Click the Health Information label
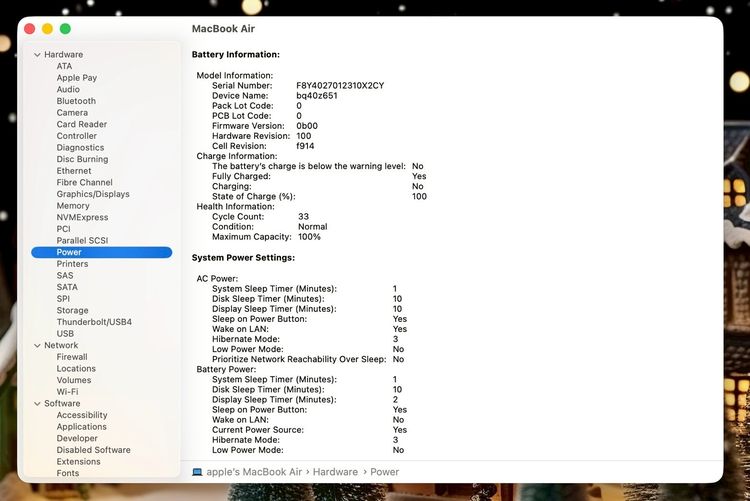Image resolution: width=750 pixels, height=501 pixels. 235,206
